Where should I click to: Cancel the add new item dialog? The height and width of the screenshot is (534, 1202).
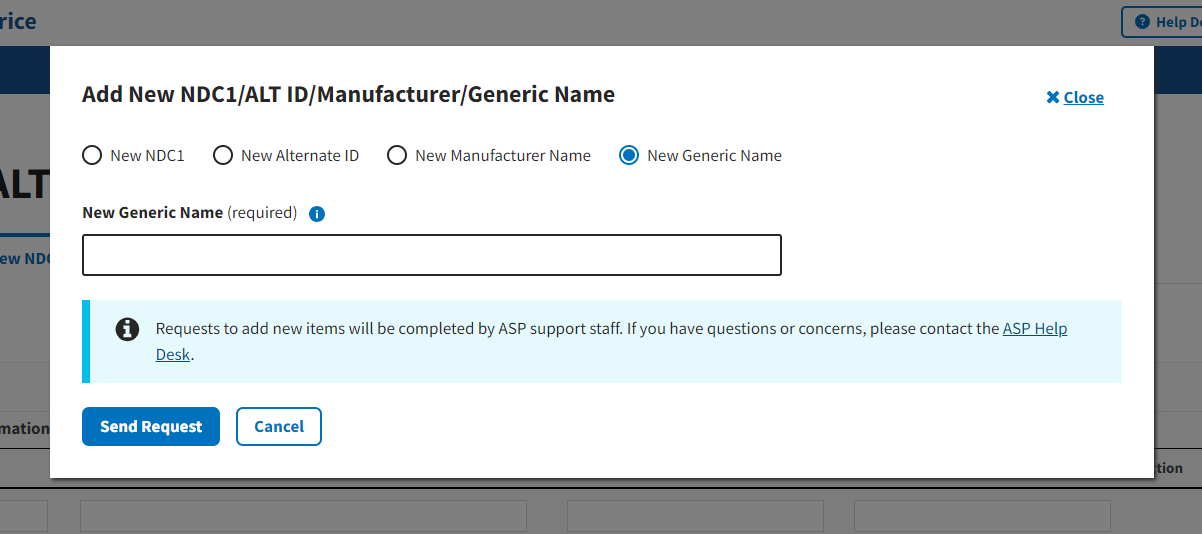click(x=278, y=426)
